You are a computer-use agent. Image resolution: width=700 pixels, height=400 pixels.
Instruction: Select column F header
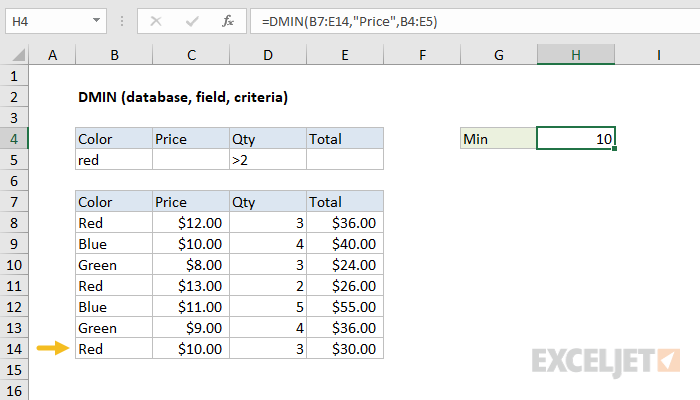click(x=422, y=55)
